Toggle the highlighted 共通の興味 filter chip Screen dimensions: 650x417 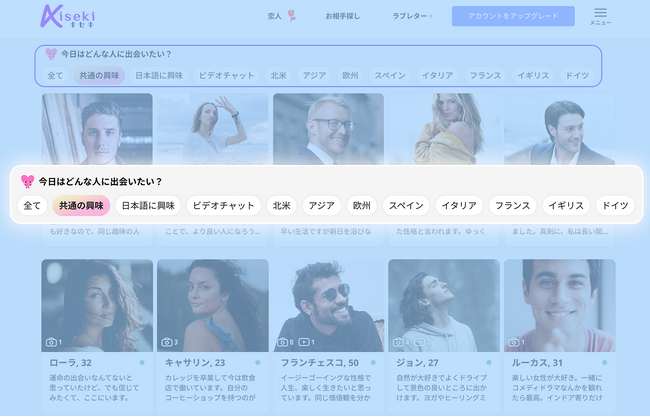click(x=82, y=205)
